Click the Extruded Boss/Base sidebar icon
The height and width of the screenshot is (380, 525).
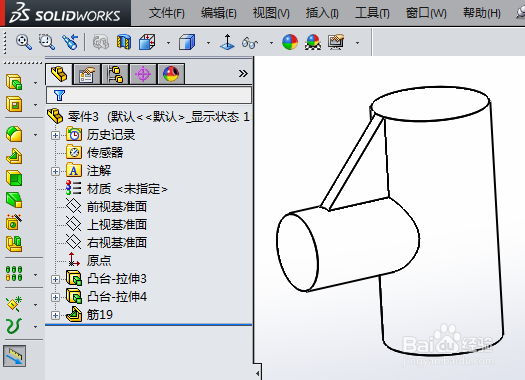[x=14, y=82]
